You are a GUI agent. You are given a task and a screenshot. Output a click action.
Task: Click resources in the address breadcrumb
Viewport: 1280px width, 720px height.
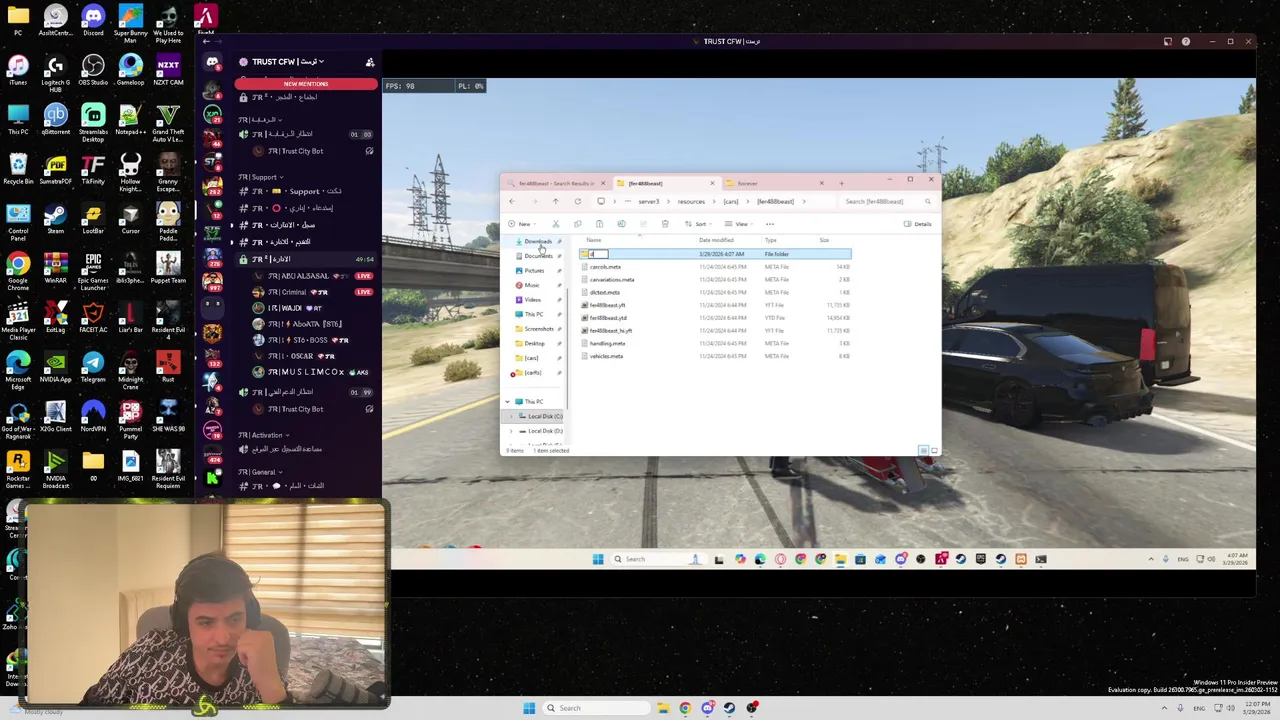(x=691, y=201)
